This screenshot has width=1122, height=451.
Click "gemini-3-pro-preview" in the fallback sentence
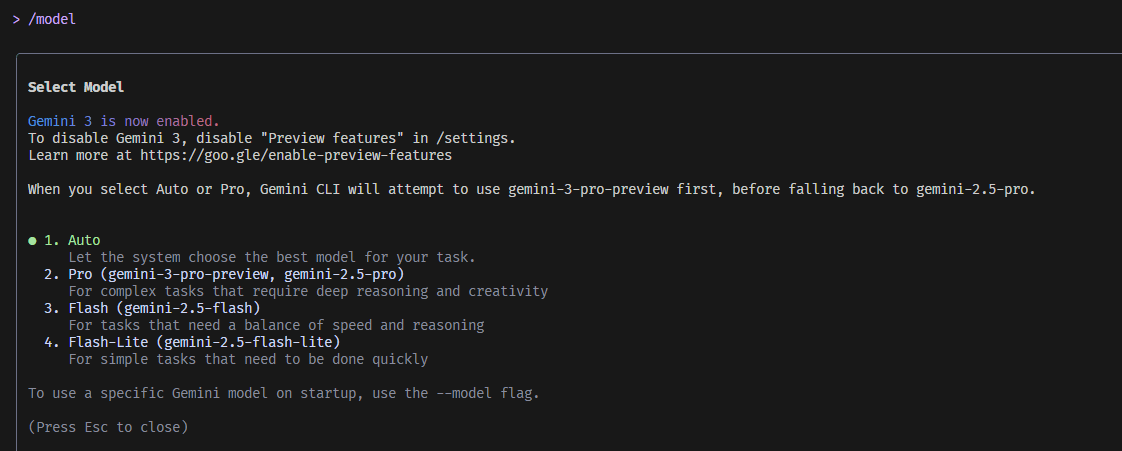coord(597,189)
